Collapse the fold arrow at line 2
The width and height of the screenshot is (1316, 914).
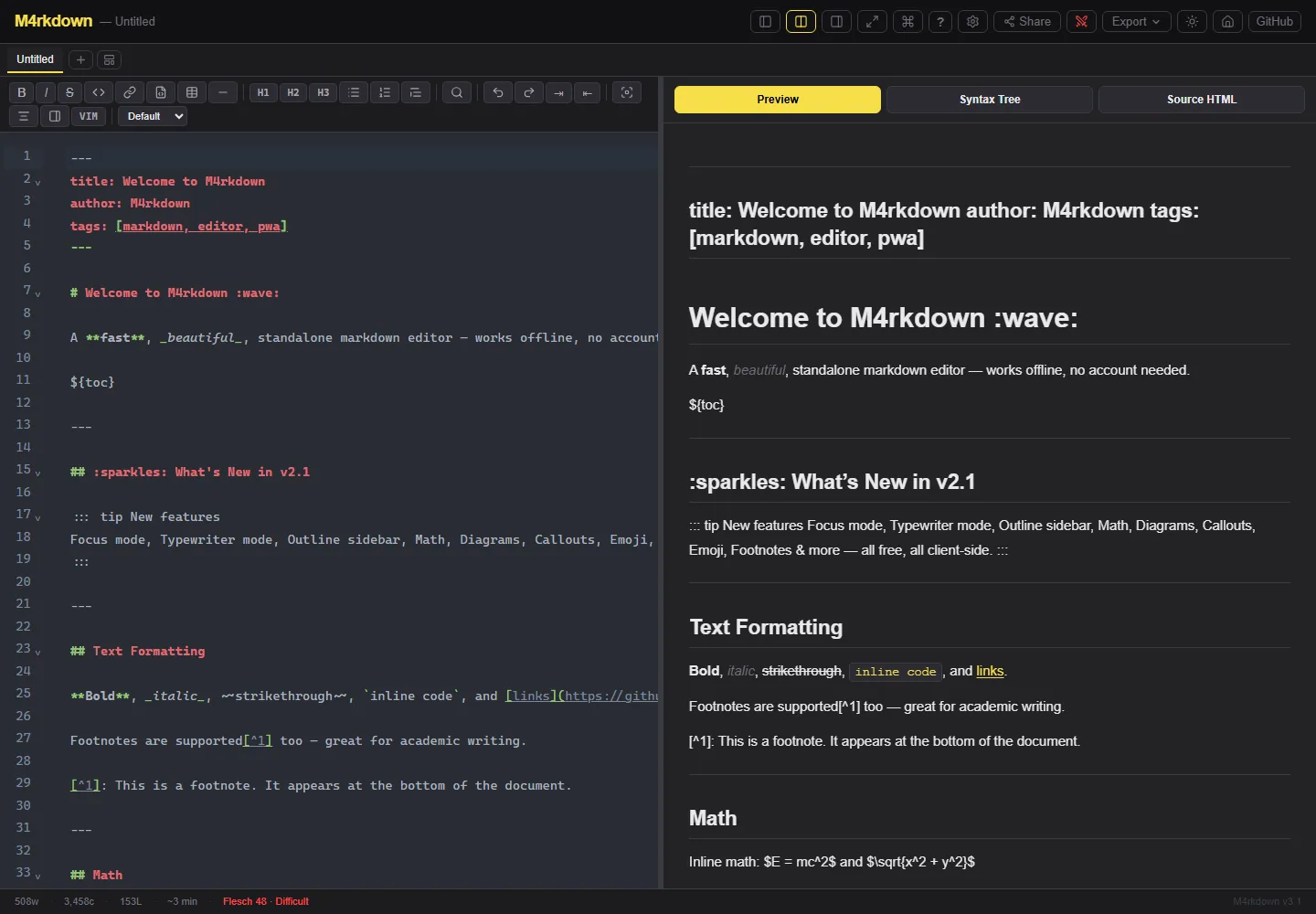pyautogui.click(x=37, y=183)
